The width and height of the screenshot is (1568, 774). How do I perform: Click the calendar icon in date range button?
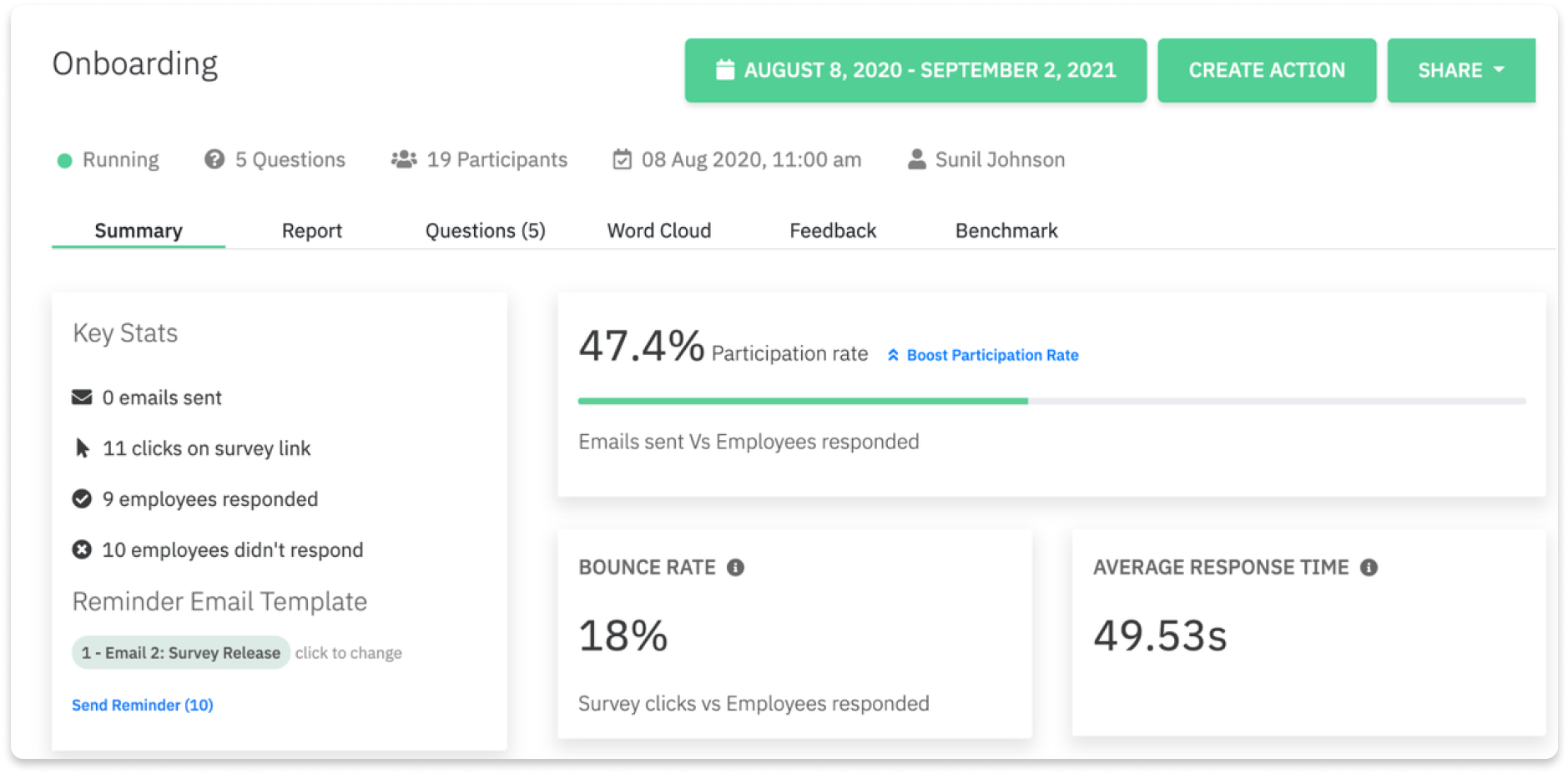(x=725, y=69)
